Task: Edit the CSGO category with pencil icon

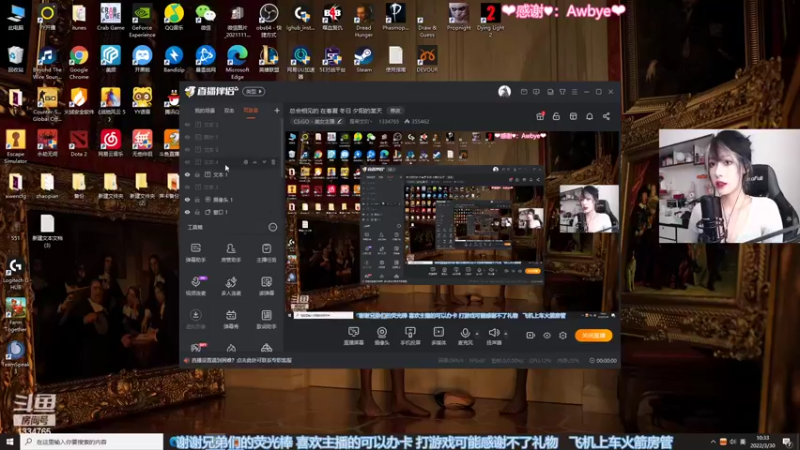Action: (x=339, y=121)
